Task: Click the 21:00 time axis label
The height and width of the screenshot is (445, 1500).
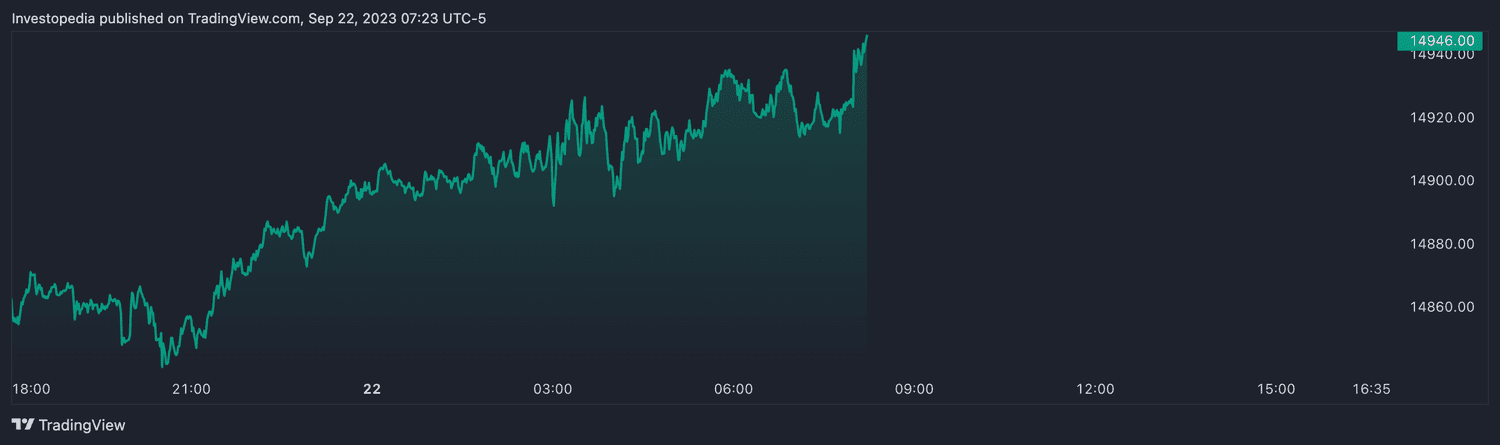Action: click(191, 389)
